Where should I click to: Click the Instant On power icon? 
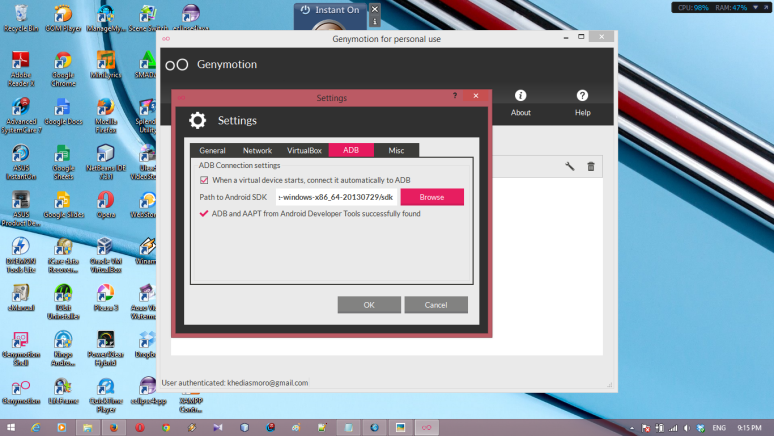point(305,10)
